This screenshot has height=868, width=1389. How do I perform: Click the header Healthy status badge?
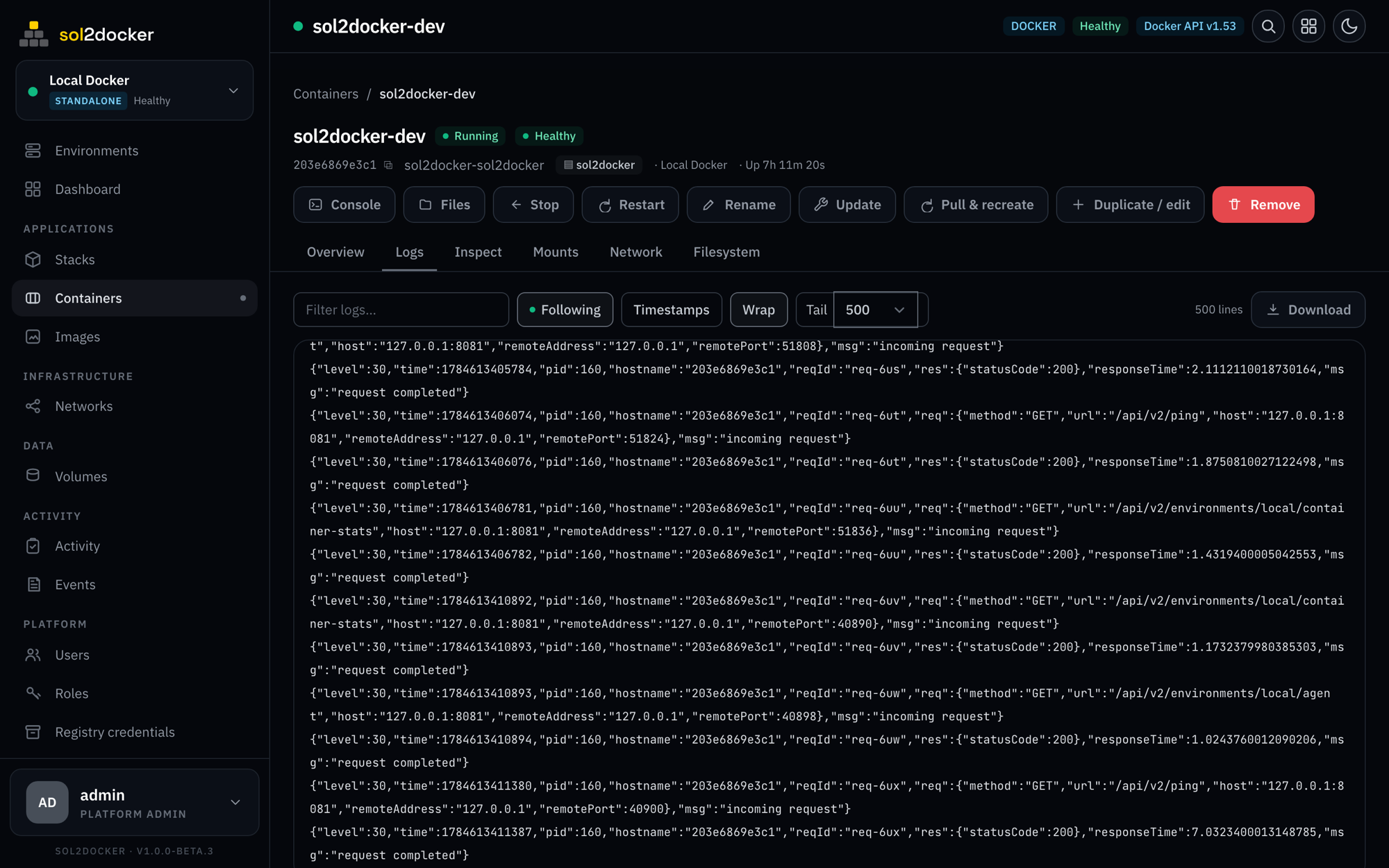click(x=1100, y=26)
